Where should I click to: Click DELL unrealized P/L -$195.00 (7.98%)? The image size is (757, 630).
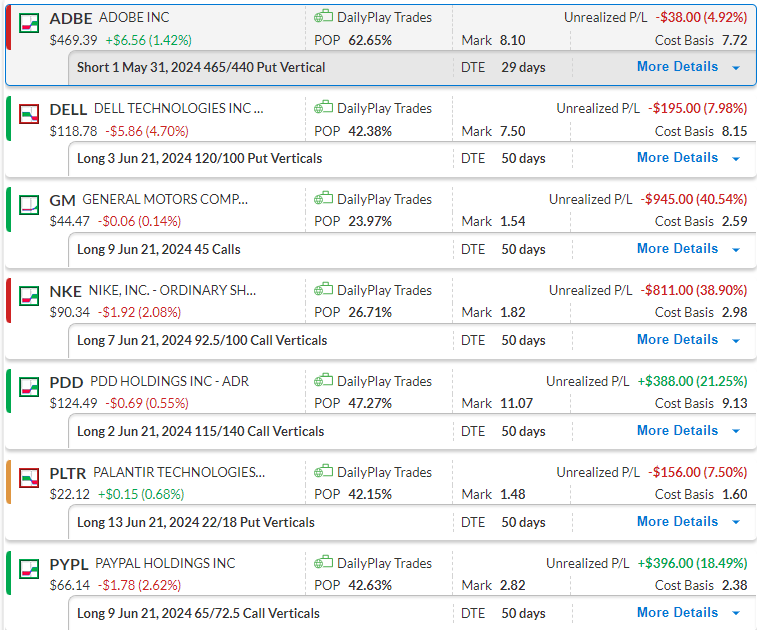(697, 108)
